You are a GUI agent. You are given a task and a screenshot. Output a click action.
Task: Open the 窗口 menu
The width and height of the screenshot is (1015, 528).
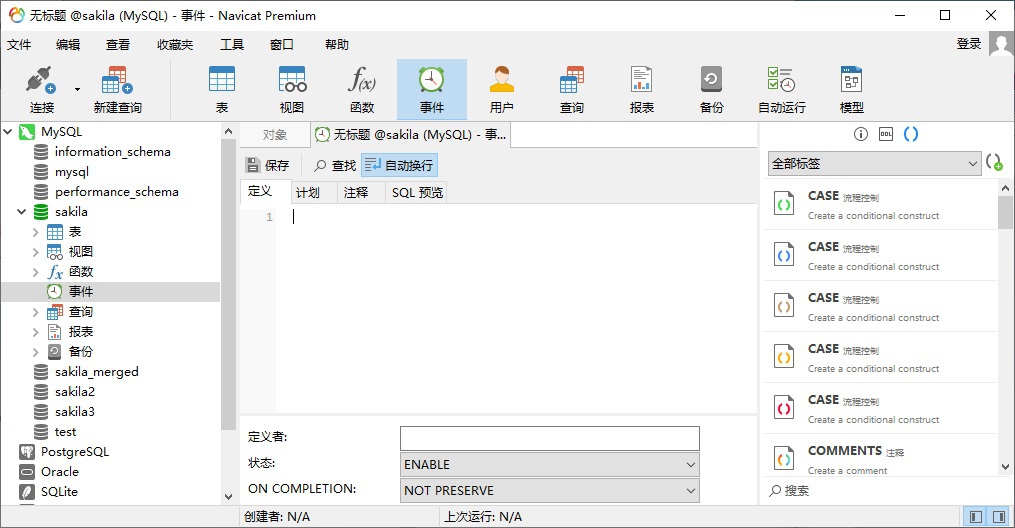click(x=282, y=45)
